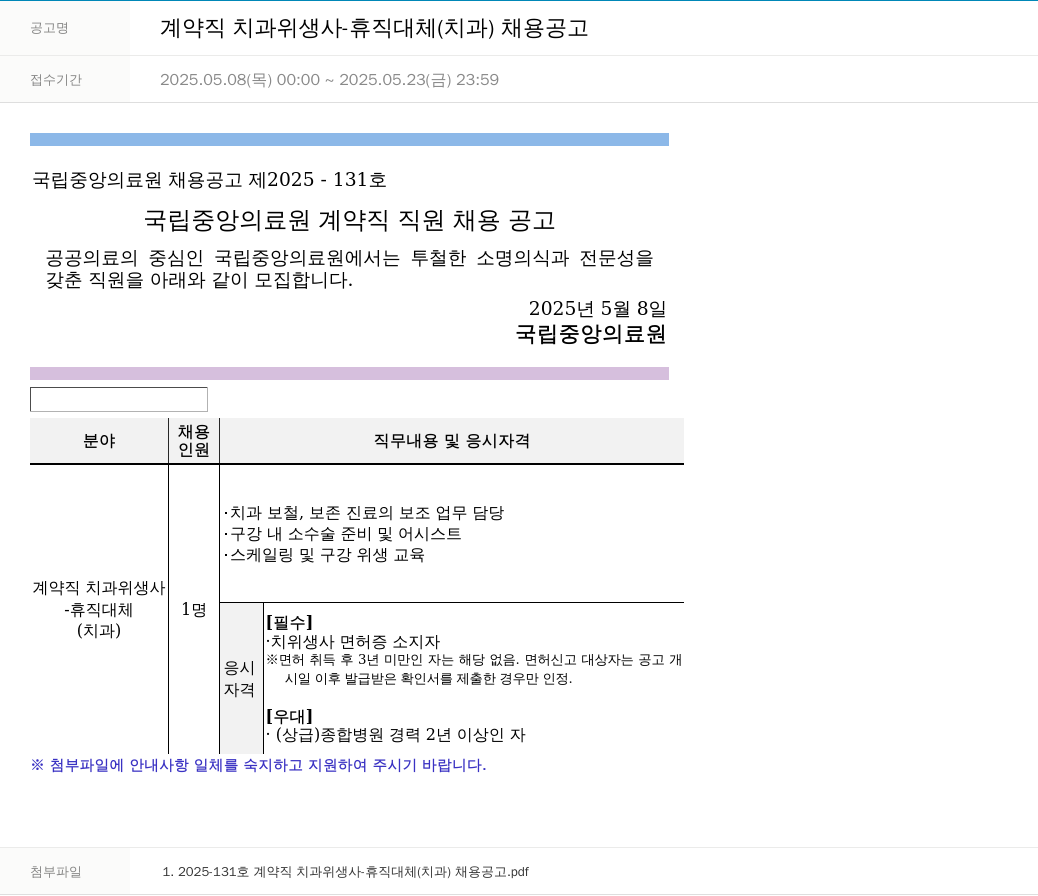Click the 1명 cell
The width and height of the screenshot is (1038, 896).
(194, 609)
